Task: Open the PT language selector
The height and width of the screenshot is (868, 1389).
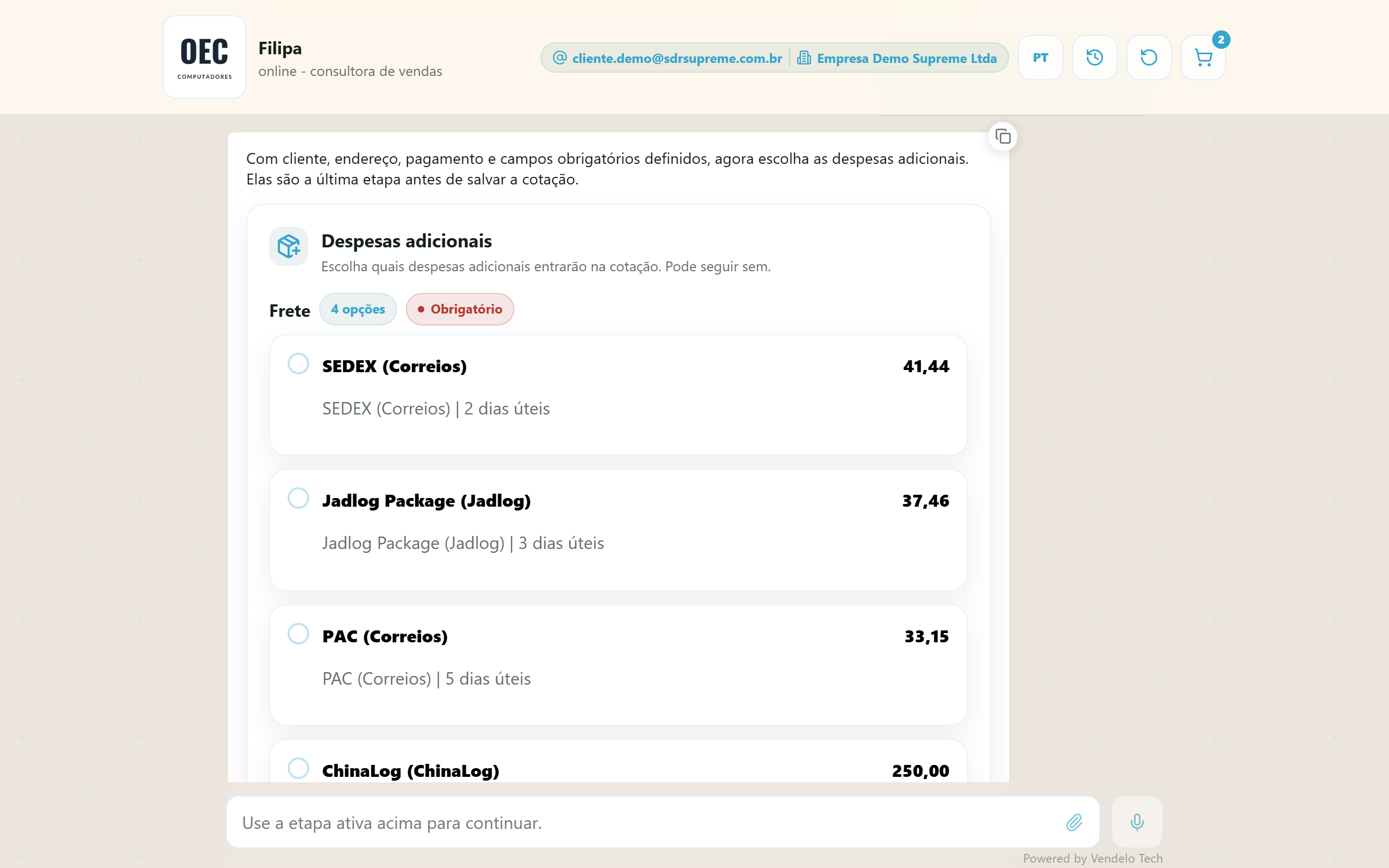Action: coord(1041,58)
